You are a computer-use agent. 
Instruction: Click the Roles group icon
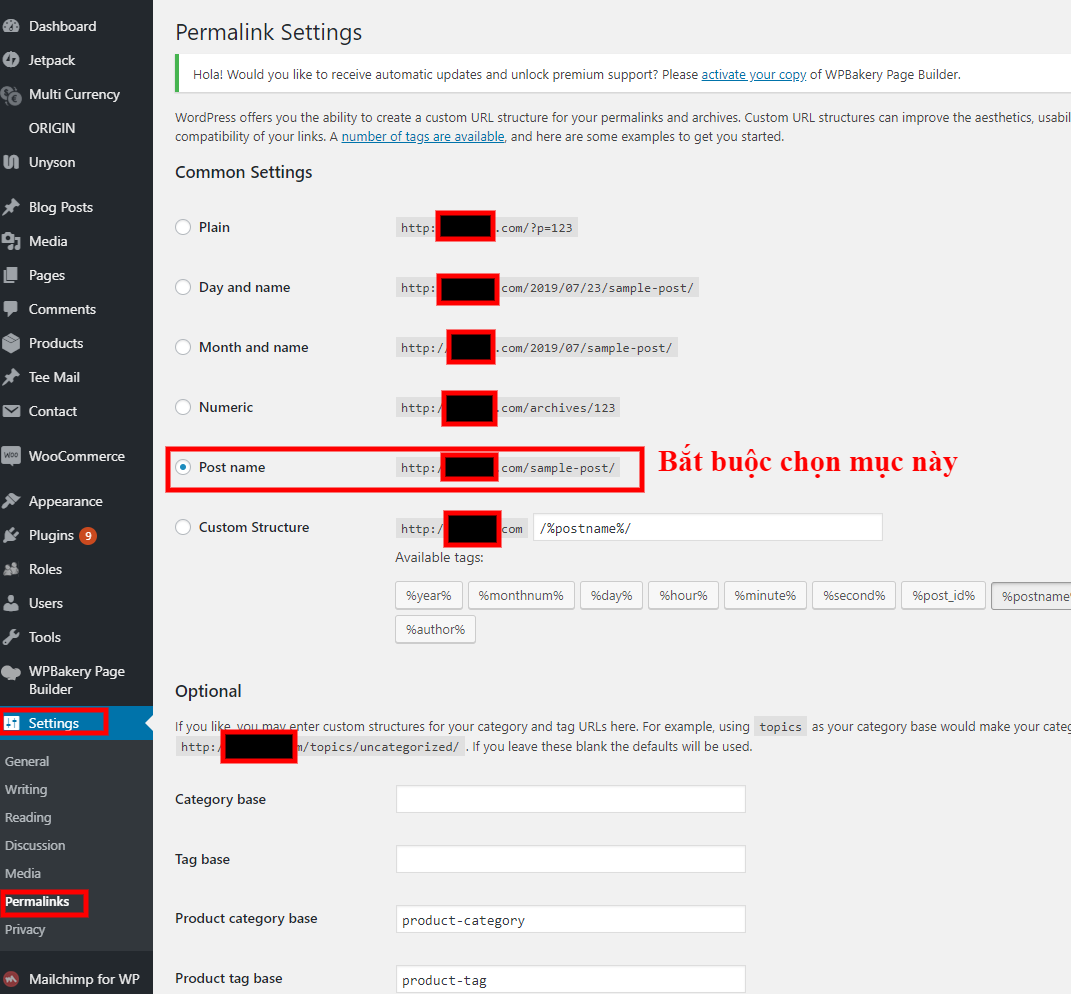pyautogui.click(x=11, y=569)
